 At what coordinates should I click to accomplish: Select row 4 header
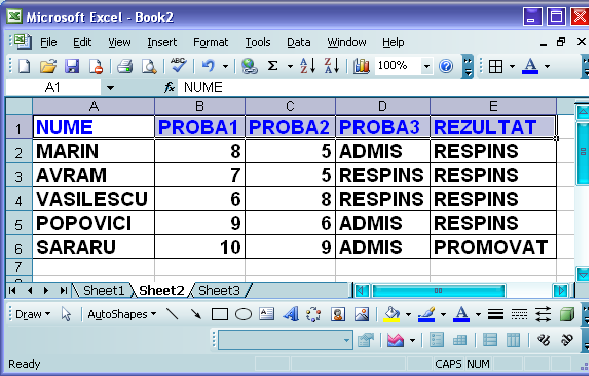tap(18, 199)
